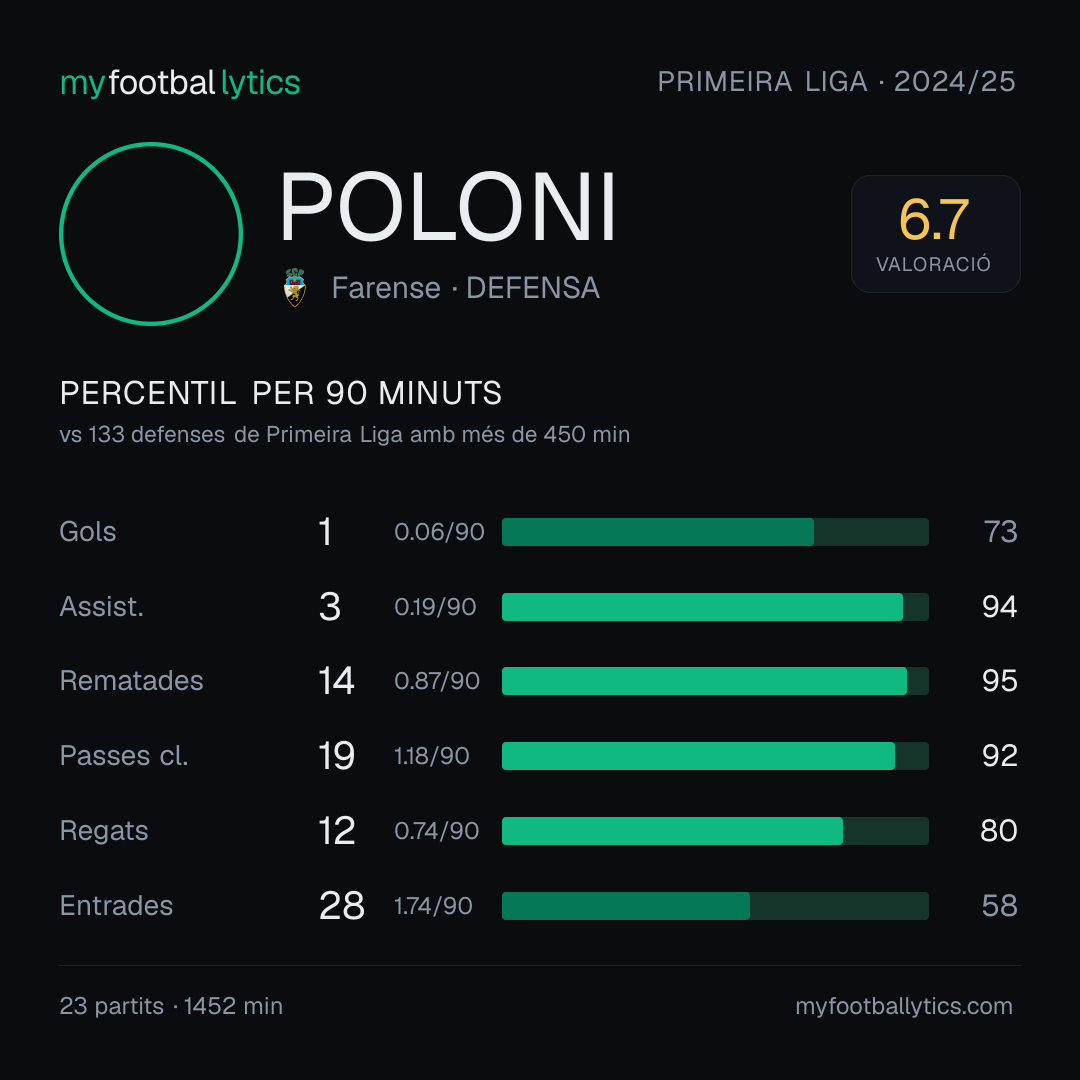Select the Rematades stat label
The height and width of the screenshot is (1080, 1080).
tap(132, 681)
